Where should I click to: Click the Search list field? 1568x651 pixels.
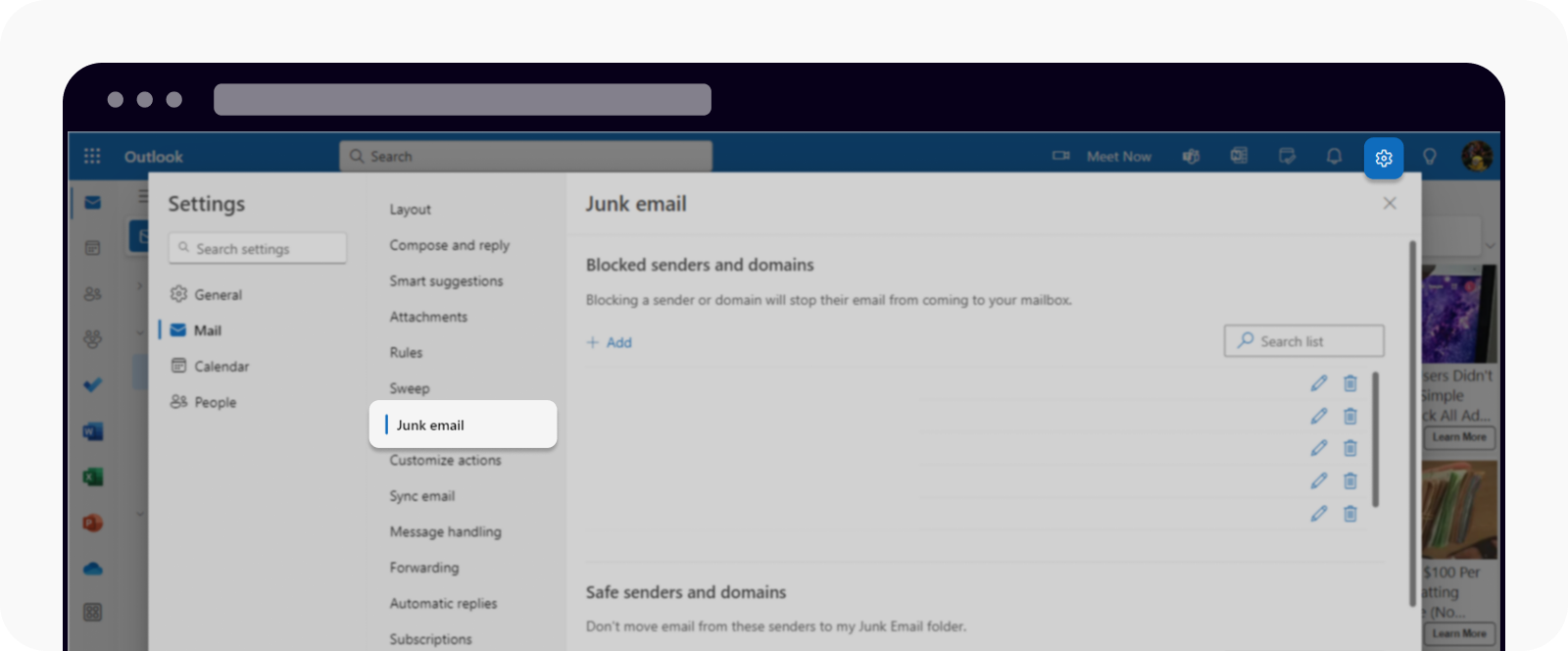click(x=1303, y=341)
